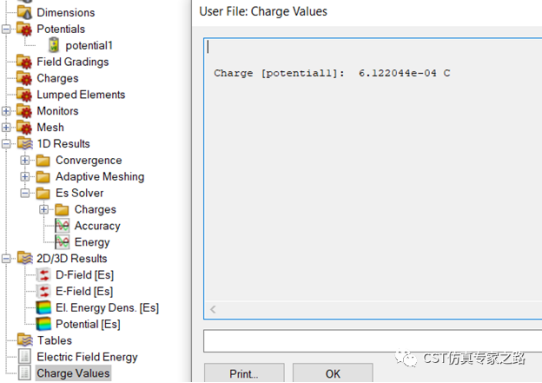Click the Charges folder icon inside Es Solver

coord(62,209)
